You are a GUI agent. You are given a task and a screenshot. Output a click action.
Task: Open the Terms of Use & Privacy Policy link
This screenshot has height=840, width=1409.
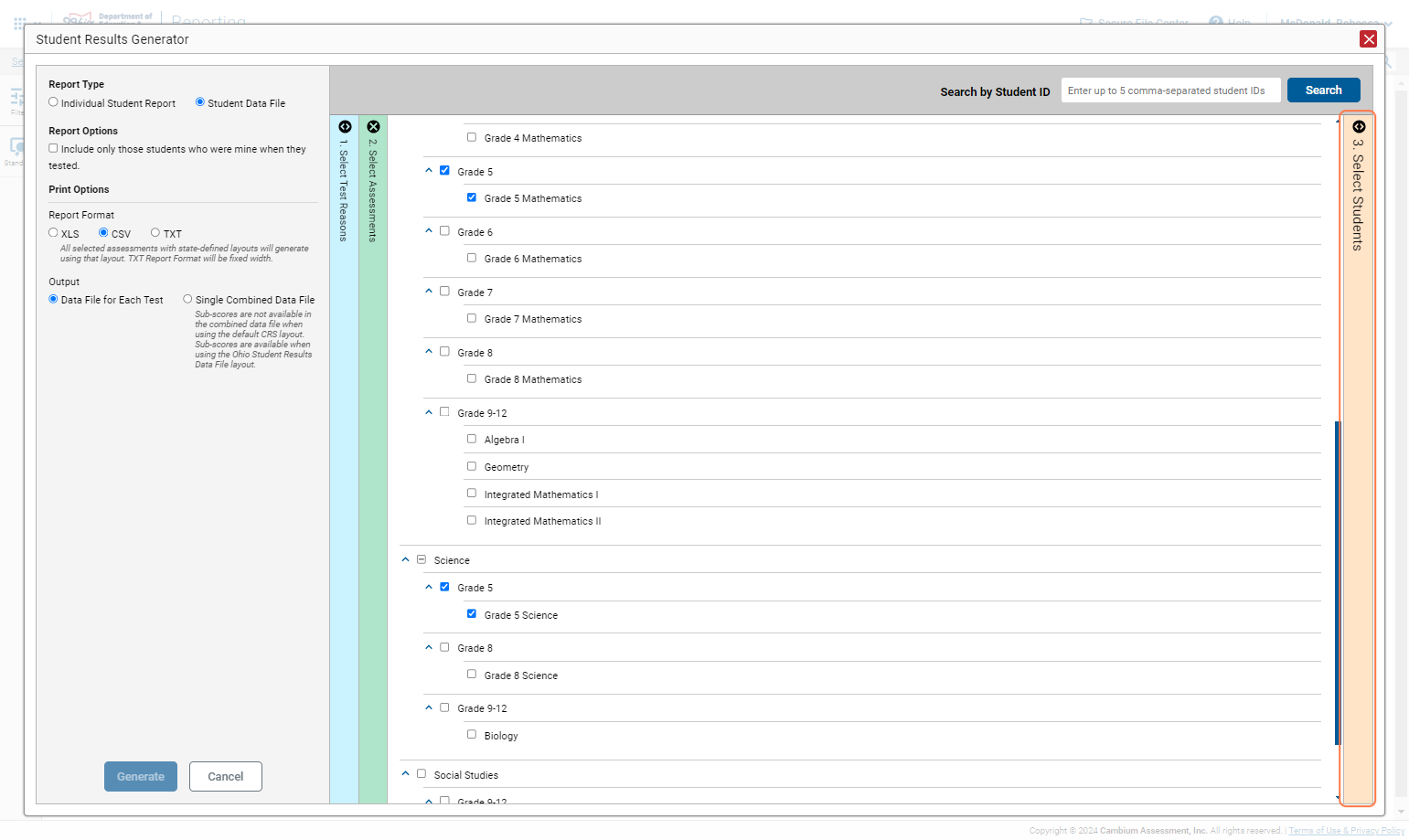click(1347, 831)
